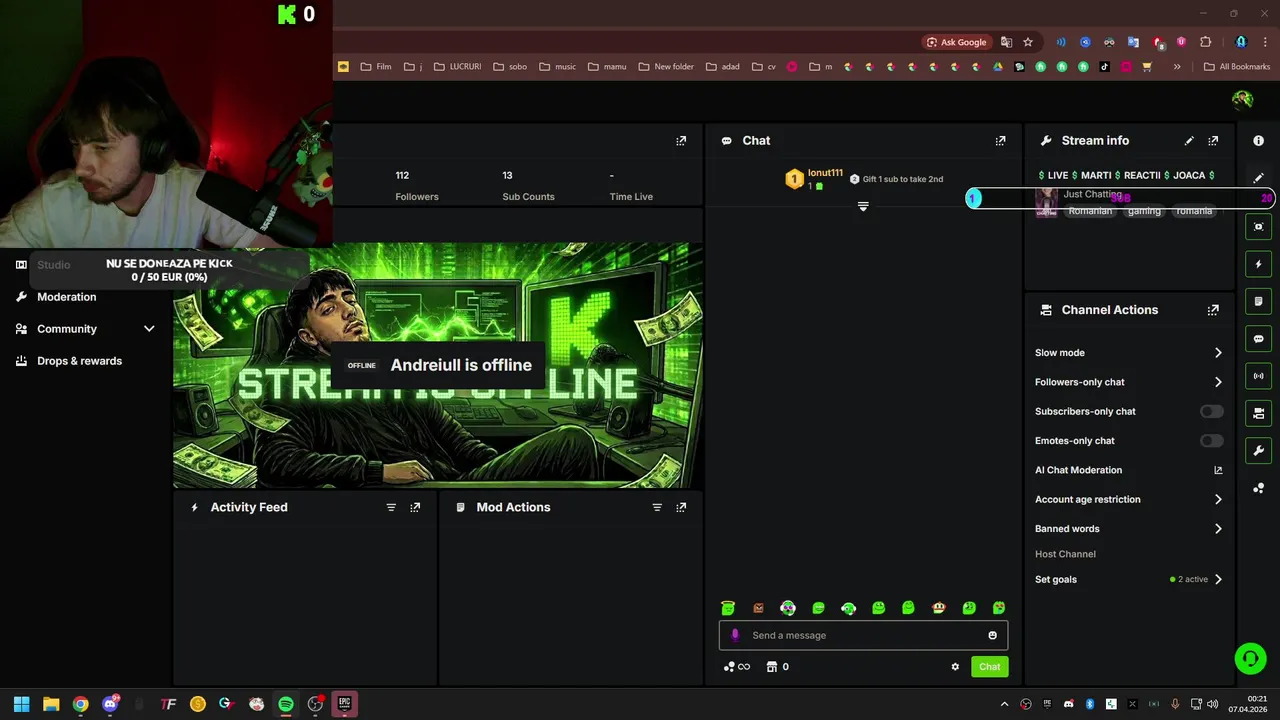The image size is (1280, 720).
Task: Click the wrench icon in right sidebar
Action: point(1258,450)
